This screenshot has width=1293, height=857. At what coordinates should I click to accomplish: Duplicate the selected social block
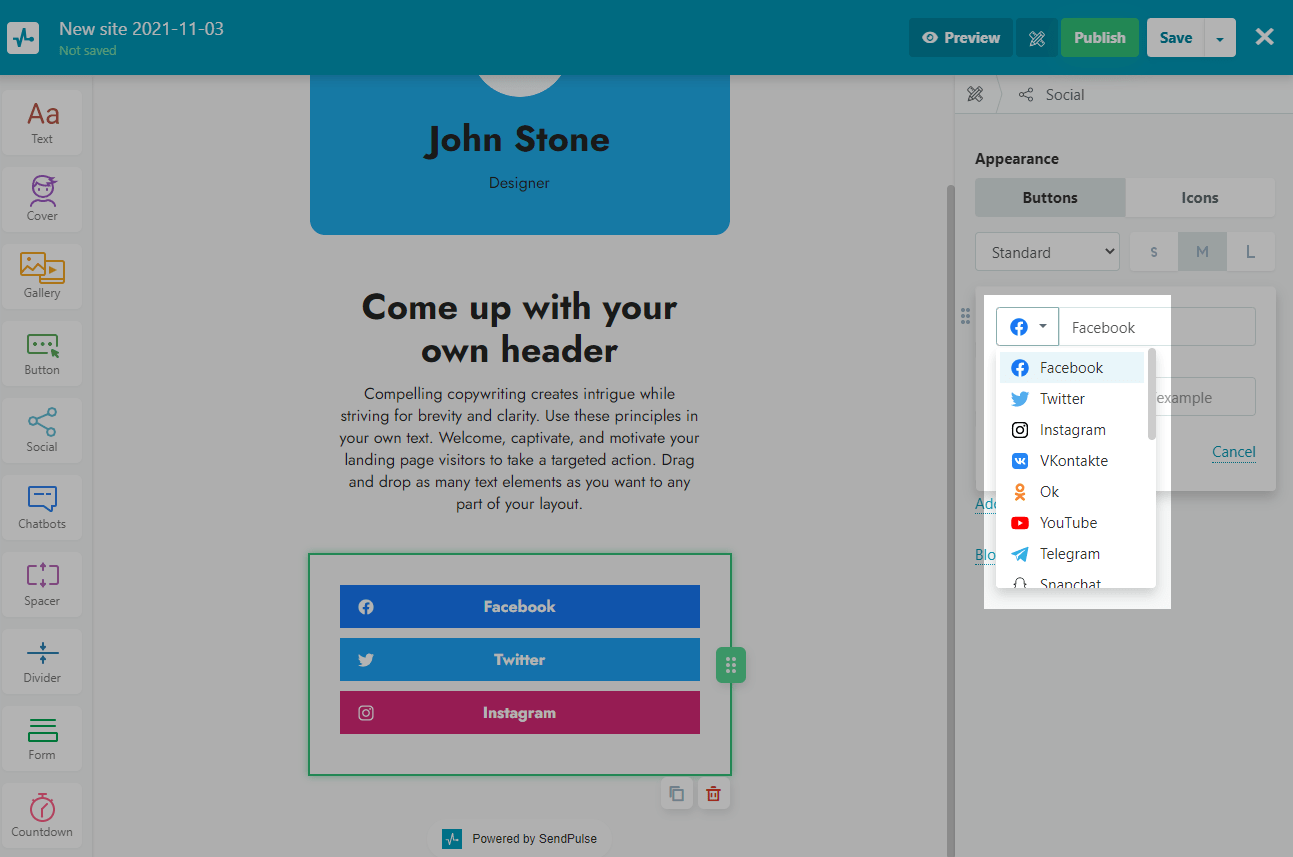[677, 794]
